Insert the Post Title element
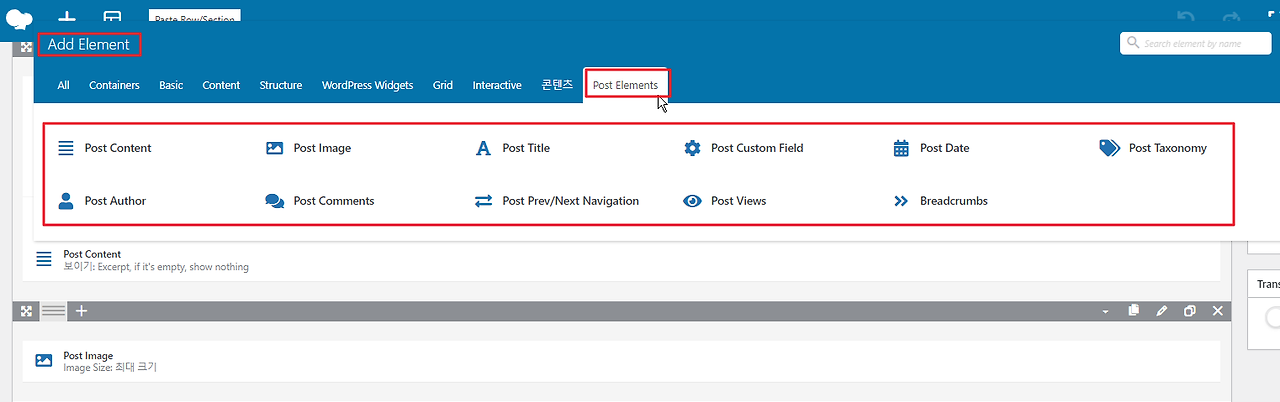1280x402 pixels. coord(513,148)
